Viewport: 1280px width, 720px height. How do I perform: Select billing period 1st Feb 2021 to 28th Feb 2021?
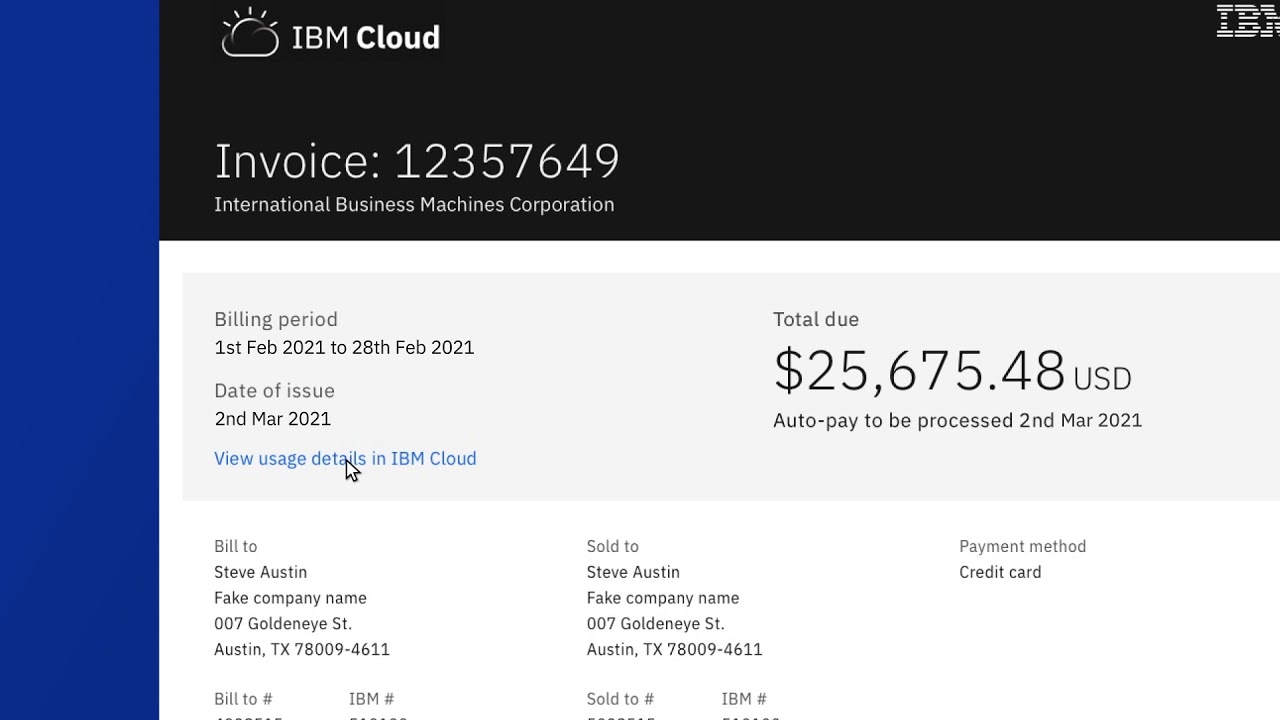[344, 347]
